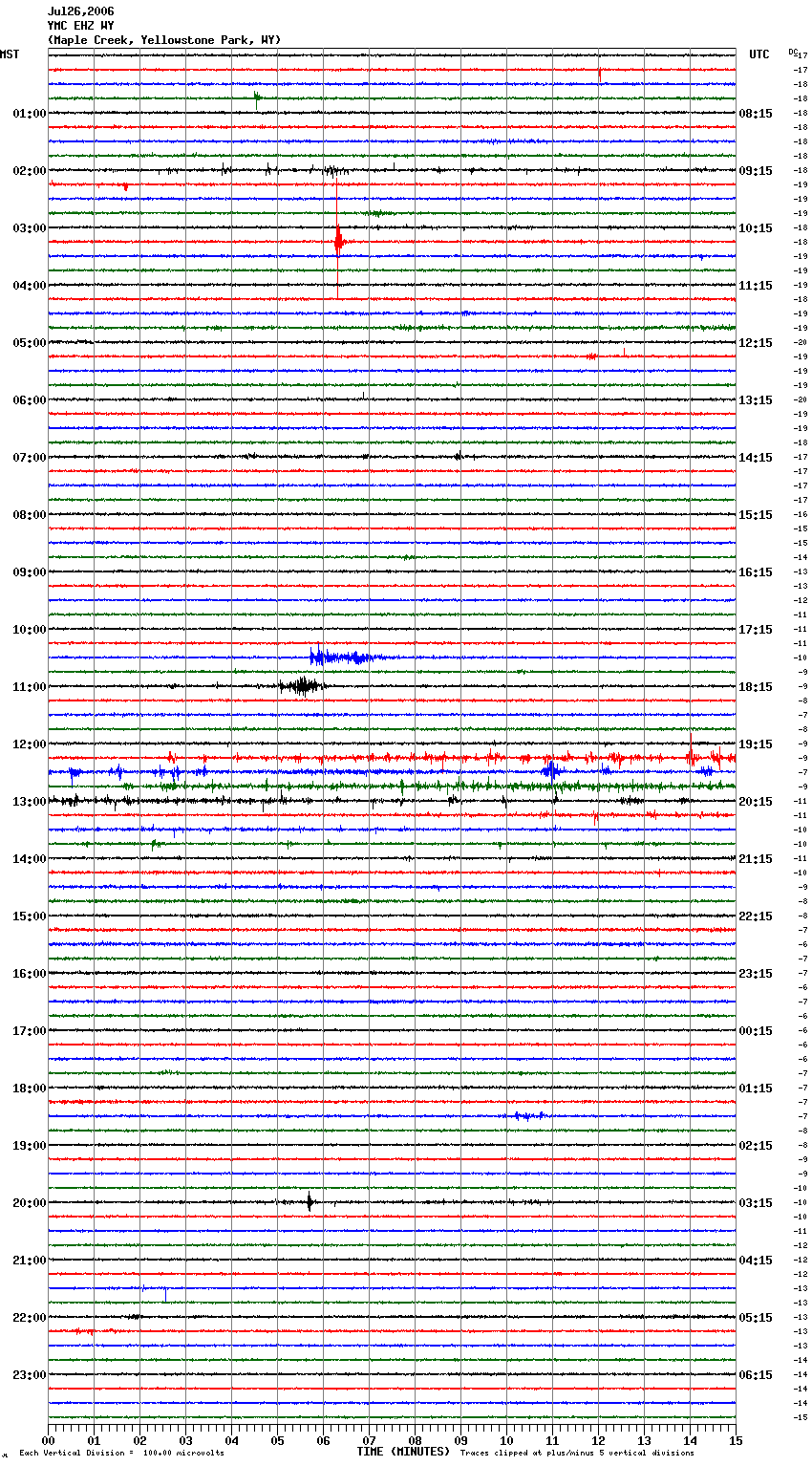Viewport: 812px width, 1466px height.
Task: Click the 14:00 MST time label
Action: 30,859
